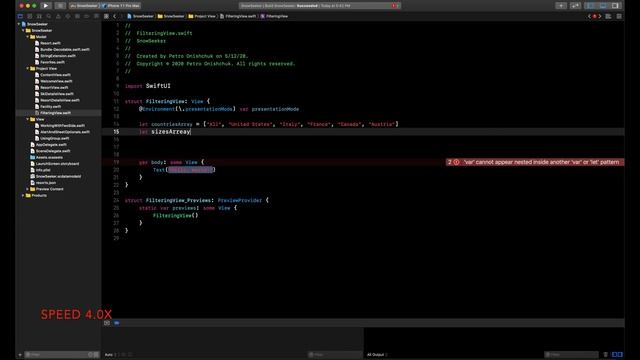Open the Source Control navigator
640x360 pixels.
point(30,16)
